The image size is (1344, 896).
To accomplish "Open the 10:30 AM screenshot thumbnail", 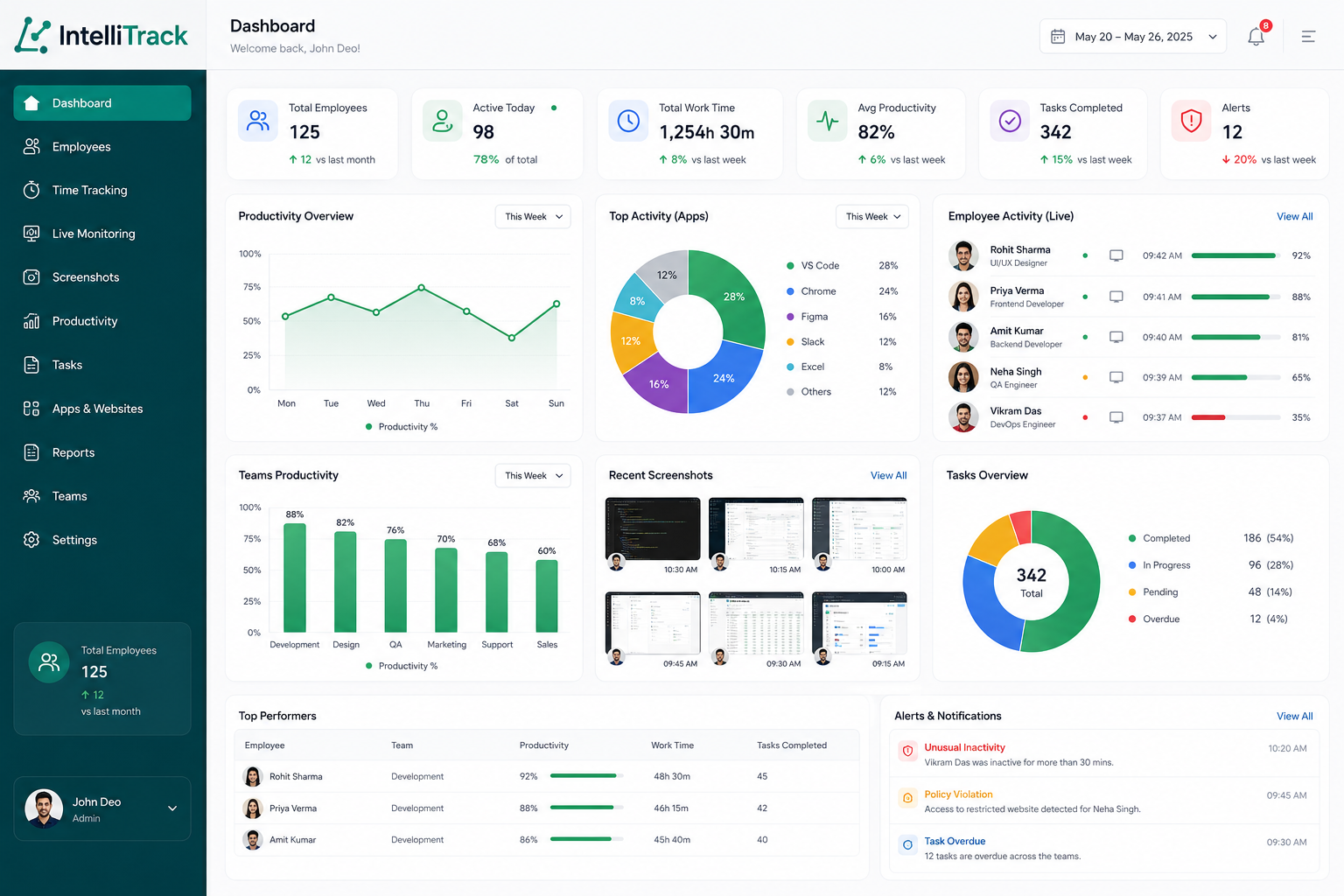I will pos(653,528).
